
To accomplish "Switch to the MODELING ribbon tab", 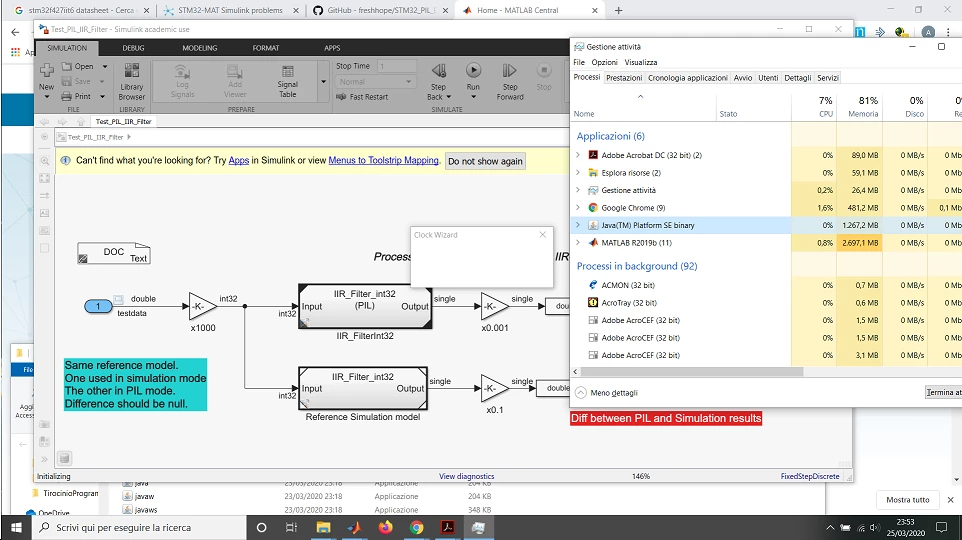I will point(199,48).
